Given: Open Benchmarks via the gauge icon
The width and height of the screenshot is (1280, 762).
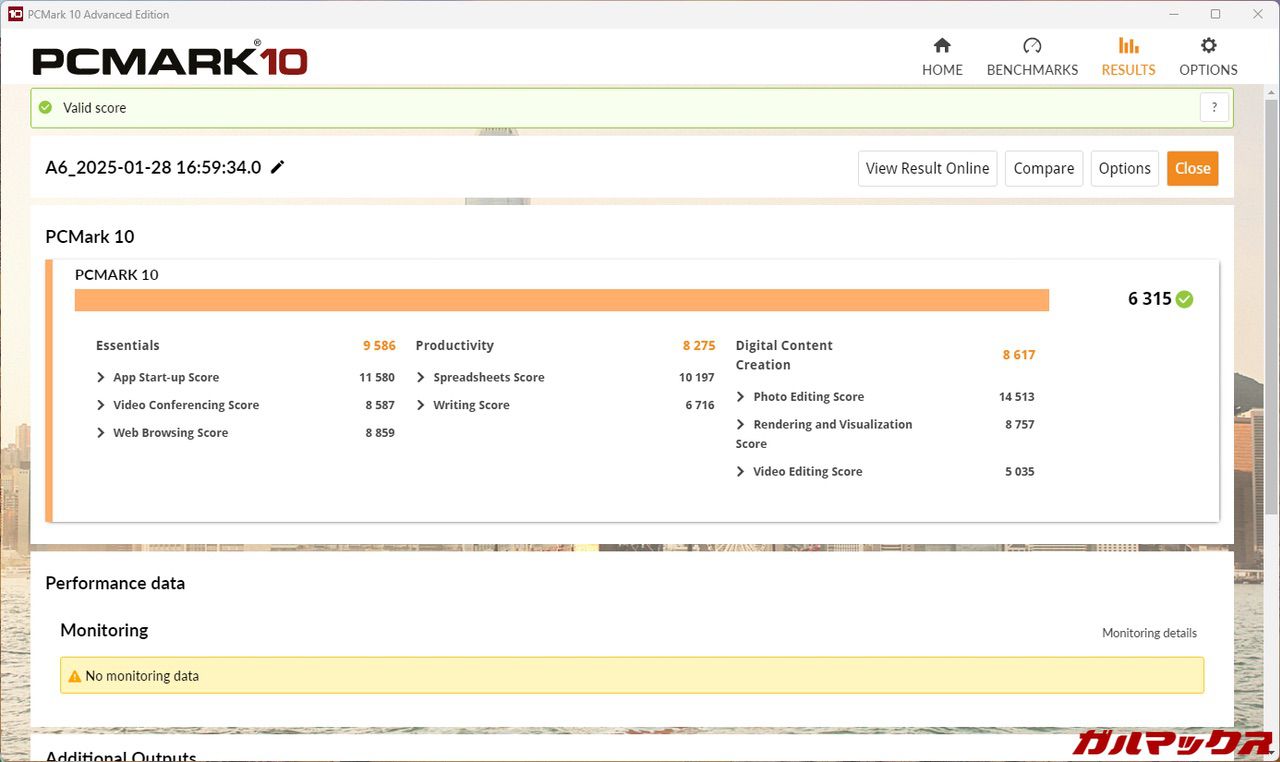Looking at the screenshot, I should coord(1032,46).
